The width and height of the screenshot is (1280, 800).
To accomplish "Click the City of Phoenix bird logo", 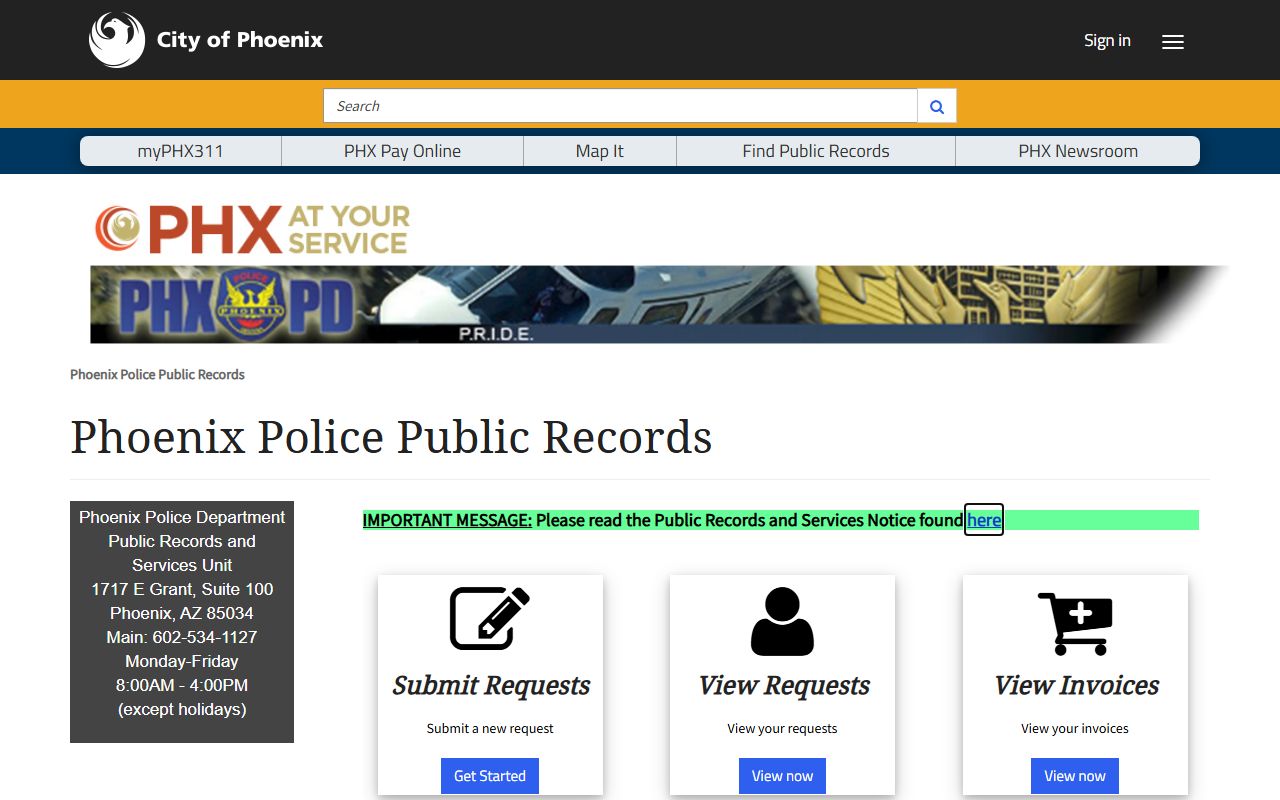I will (117, 40).
